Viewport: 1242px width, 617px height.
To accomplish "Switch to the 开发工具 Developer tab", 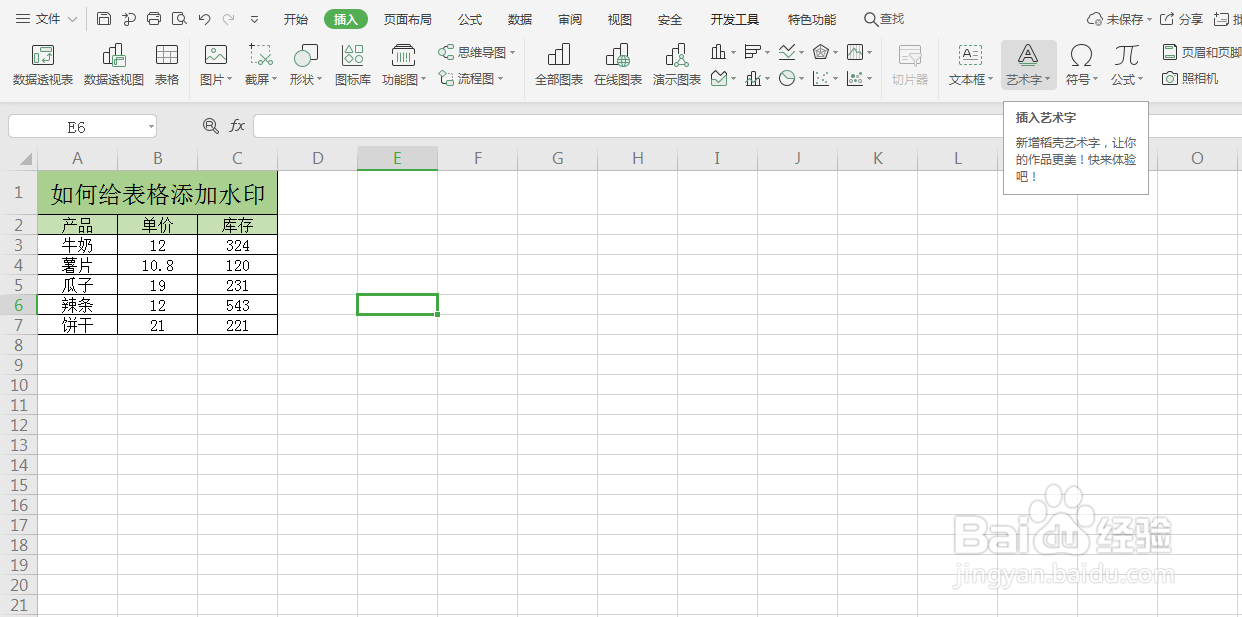I will coord(735,19).
